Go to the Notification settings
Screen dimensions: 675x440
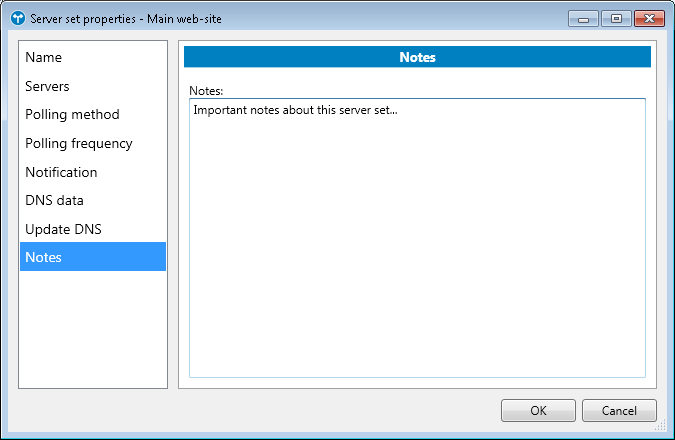[61, 172]
